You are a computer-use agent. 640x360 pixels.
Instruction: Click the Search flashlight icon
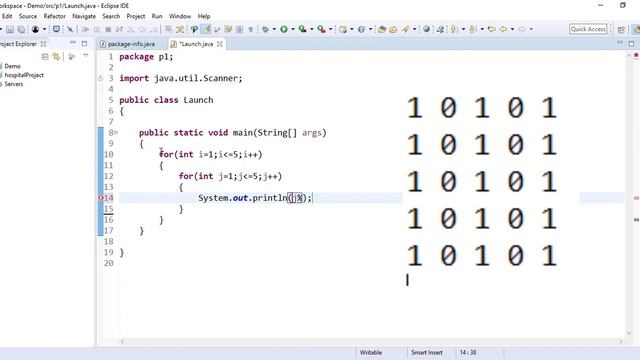406,29
